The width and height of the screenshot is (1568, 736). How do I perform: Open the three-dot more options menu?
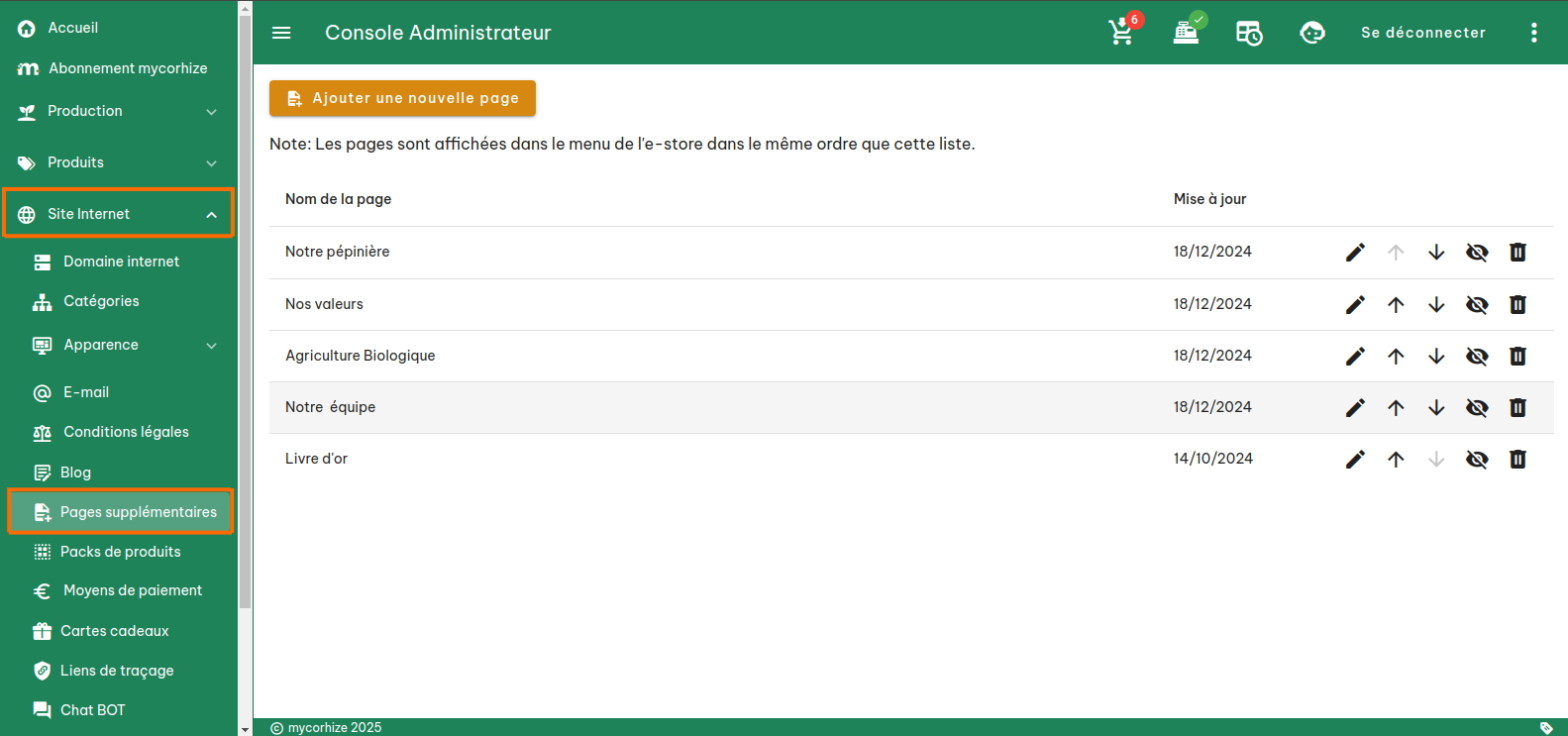(1533, 33)
